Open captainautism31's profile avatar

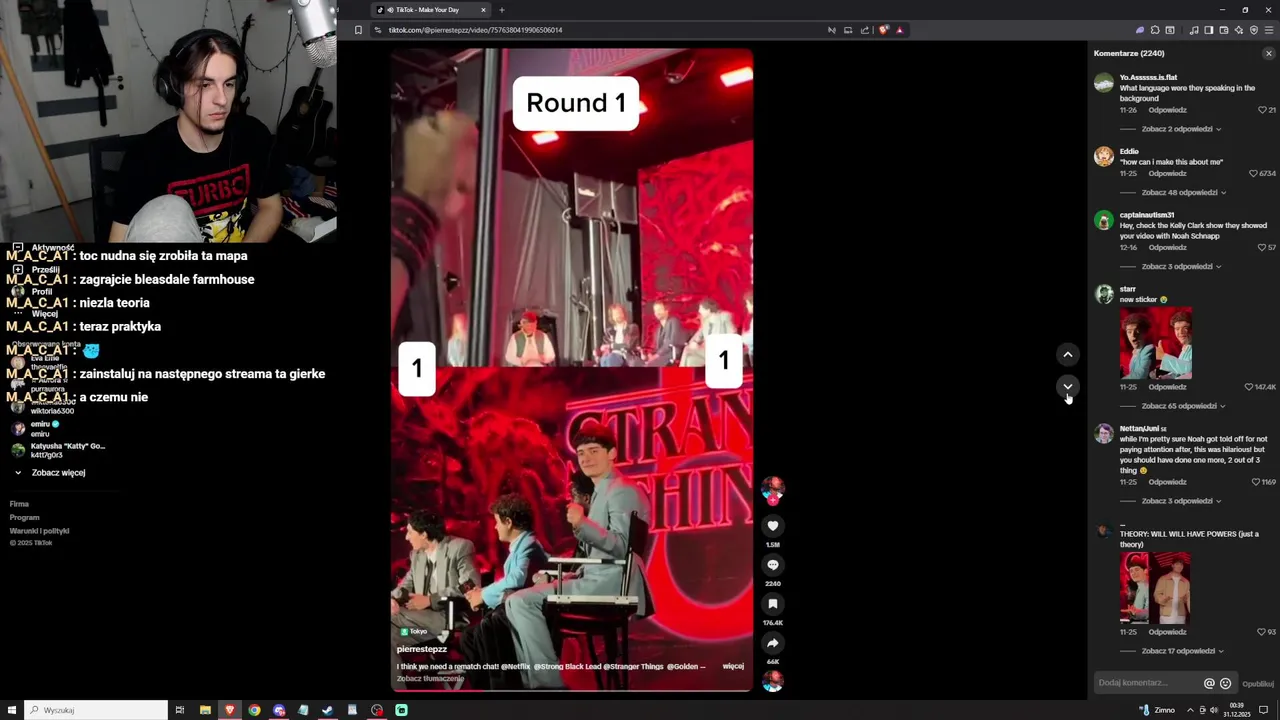coord(1104,221)
